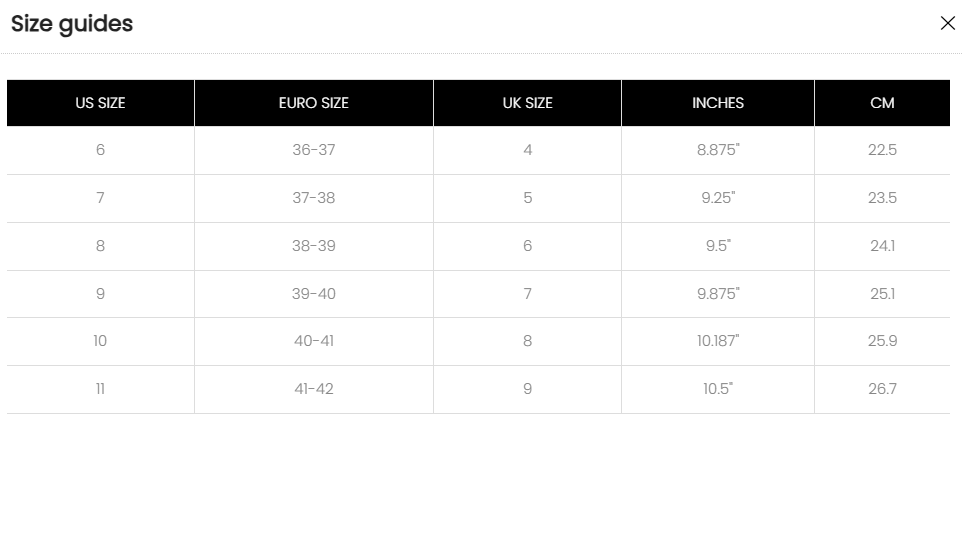Click the US SIZE column header
Image resolution: width=963 pixels, height=551 pixels.
pos(100,103)
